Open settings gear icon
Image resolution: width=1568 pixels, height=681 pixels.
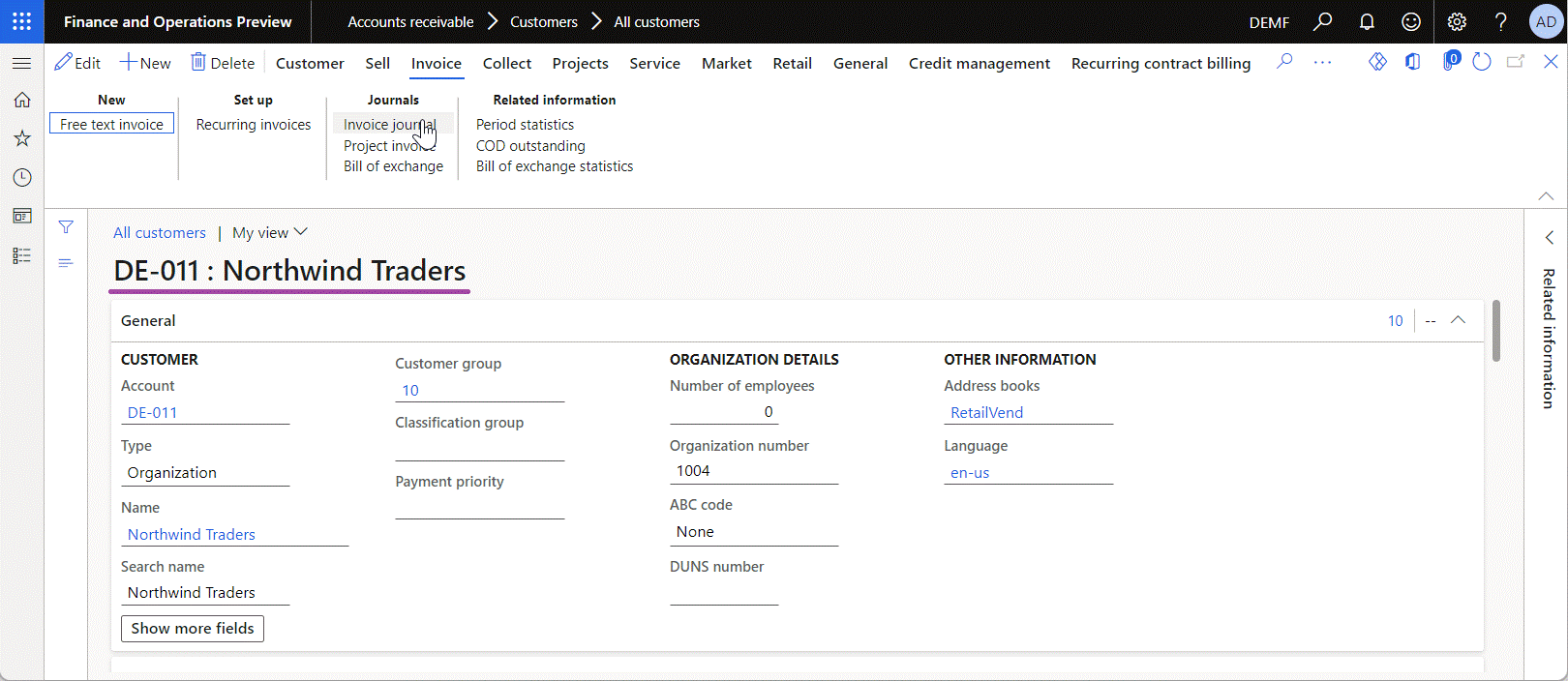point(1457,21)
